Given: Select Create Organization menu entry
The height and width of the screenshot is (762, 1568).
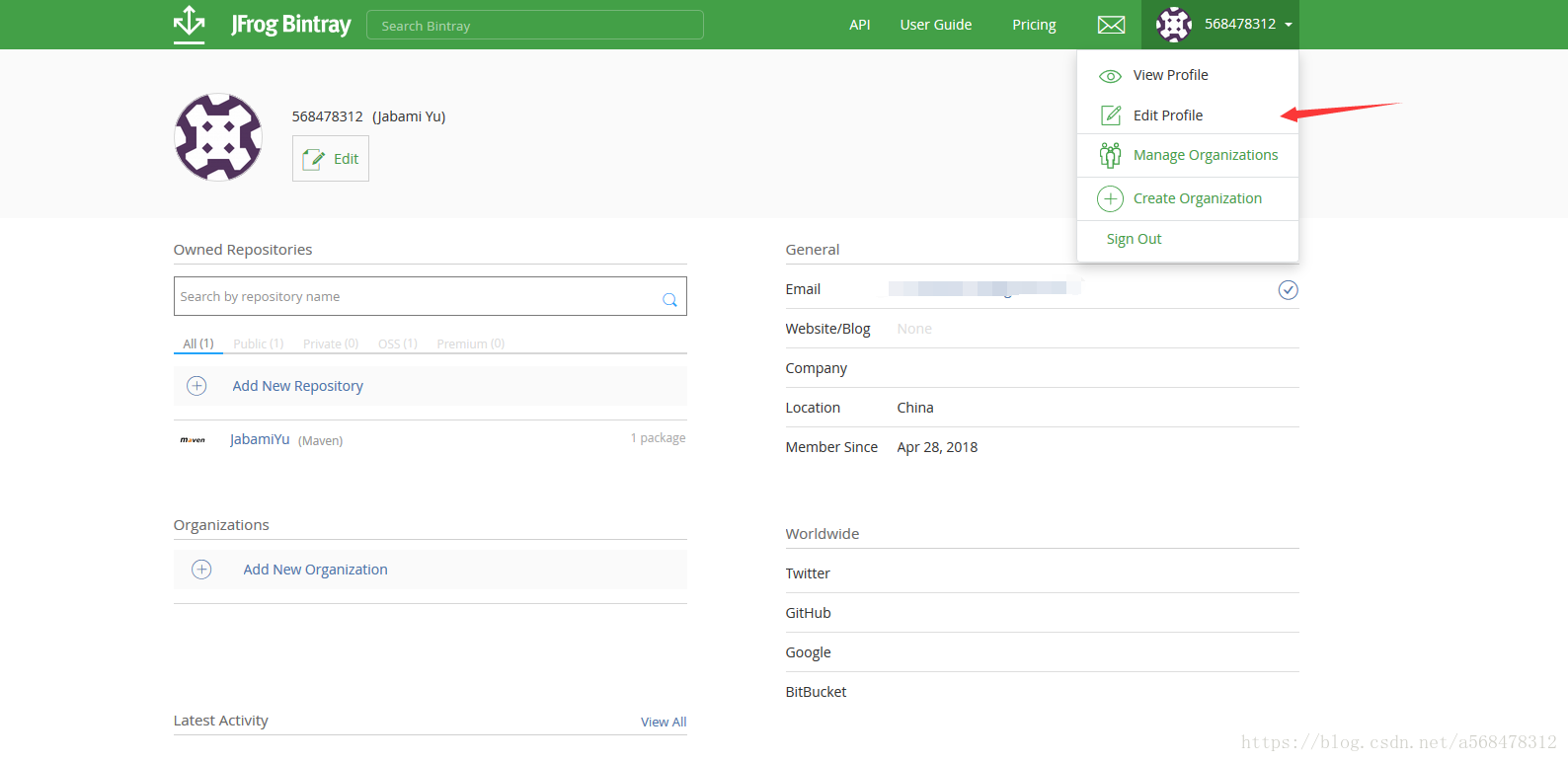Looking at the screenshot, I should pos(1197,198).
